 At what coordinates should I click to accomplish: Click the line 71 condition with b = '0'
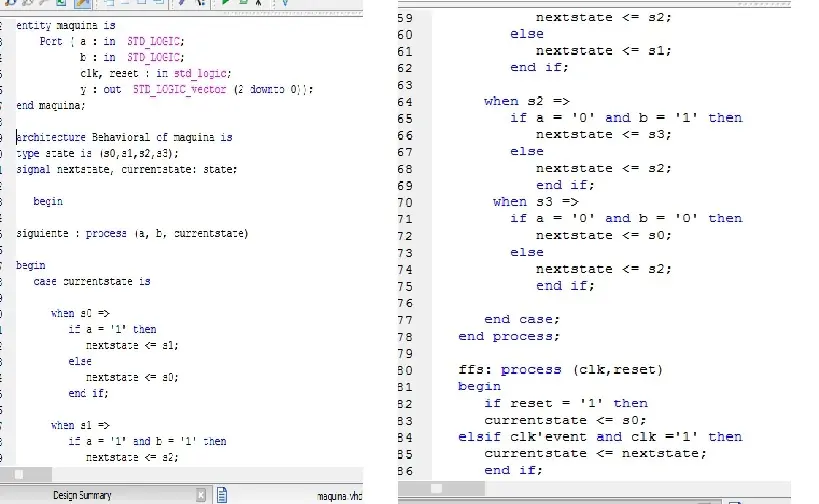626,218
